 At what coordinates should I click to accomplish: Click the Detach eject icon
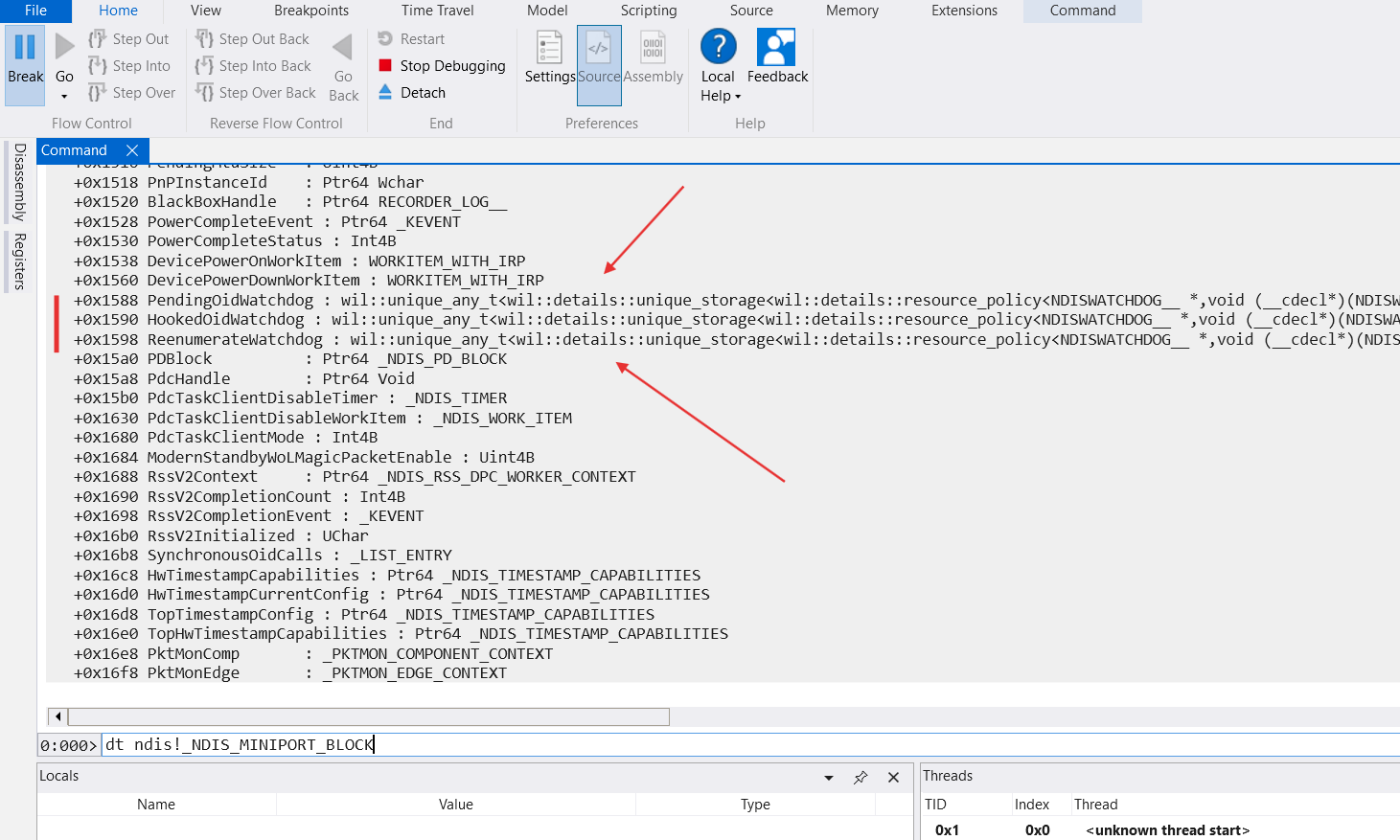385,93
